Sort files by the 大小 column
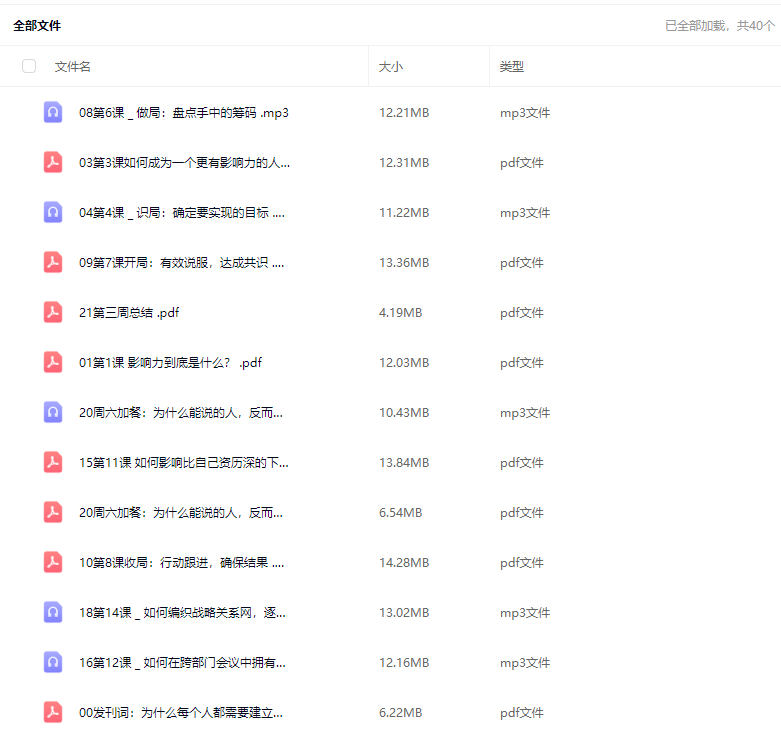 (x=391, y=66)
